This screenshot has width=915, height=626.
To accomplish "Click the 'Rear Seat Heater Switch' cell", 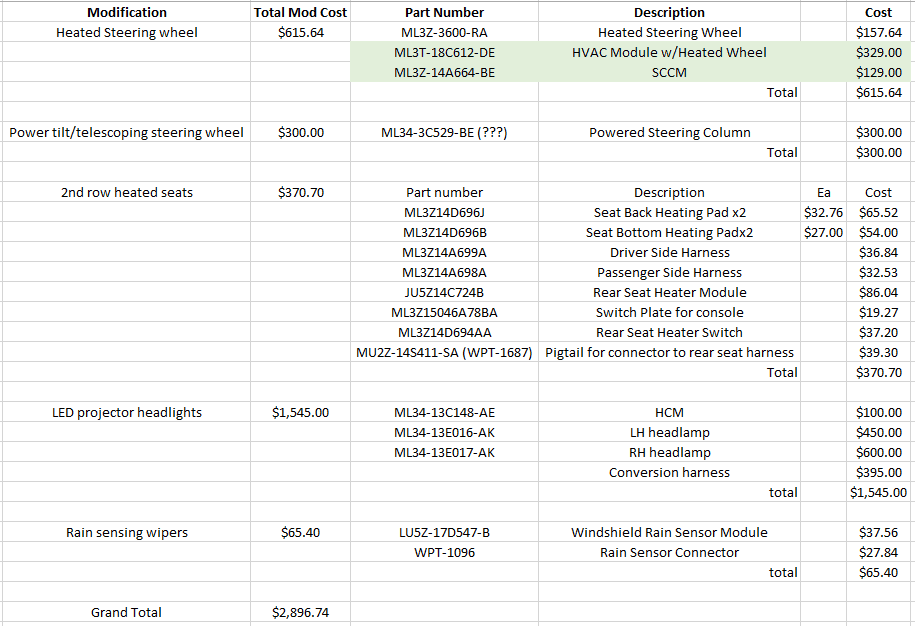I will tap(669, 333).
